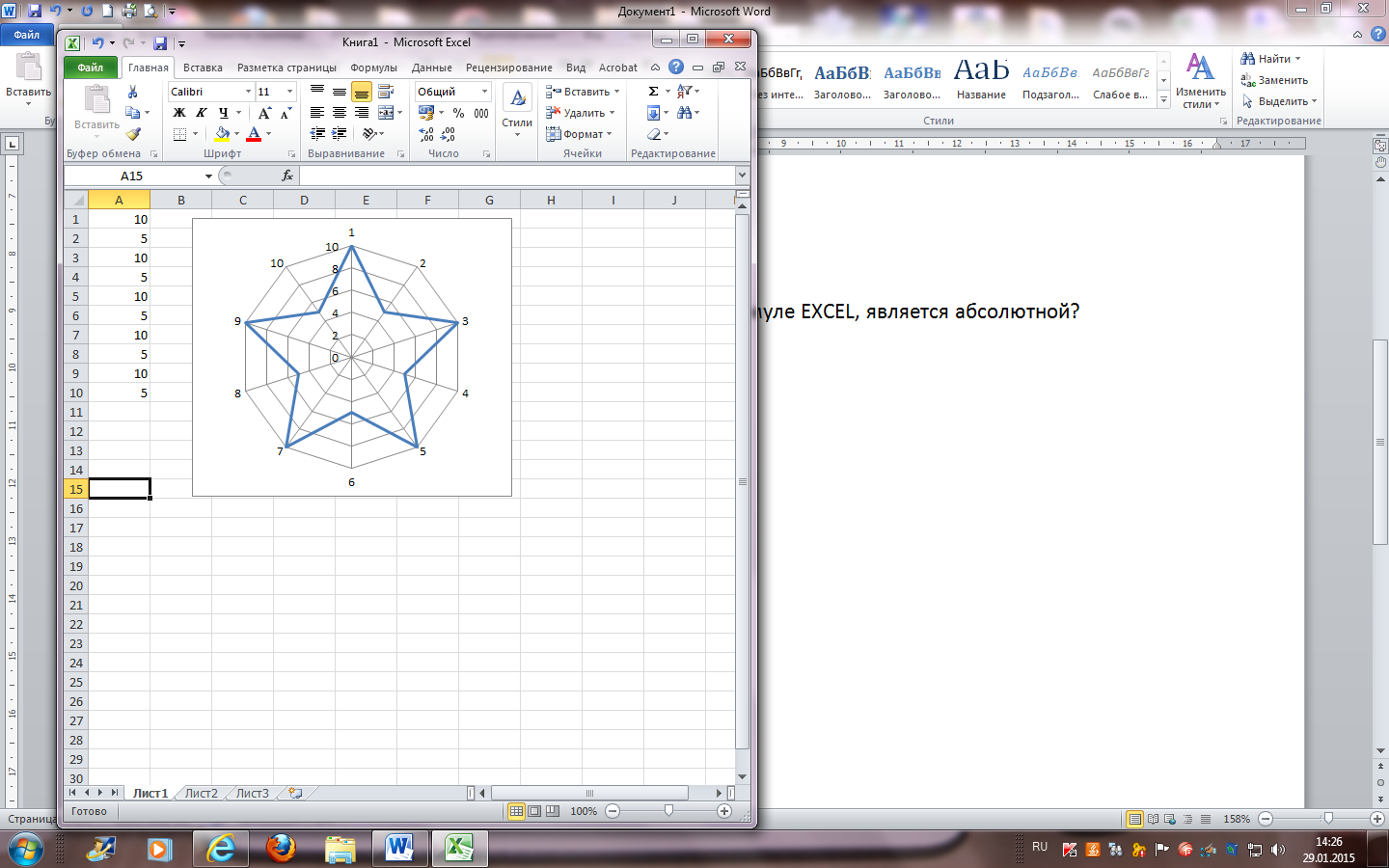Open font color dropdown arrow in Excel
1389x868 pixels.
268,134
